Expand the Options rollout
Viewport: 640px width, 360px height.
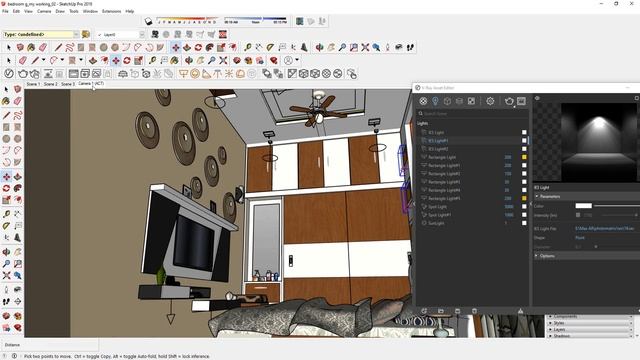coord(536,256)
